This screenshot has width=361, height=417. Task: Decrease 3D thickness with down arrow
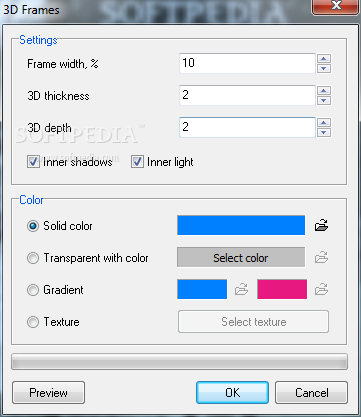point(324,101)
